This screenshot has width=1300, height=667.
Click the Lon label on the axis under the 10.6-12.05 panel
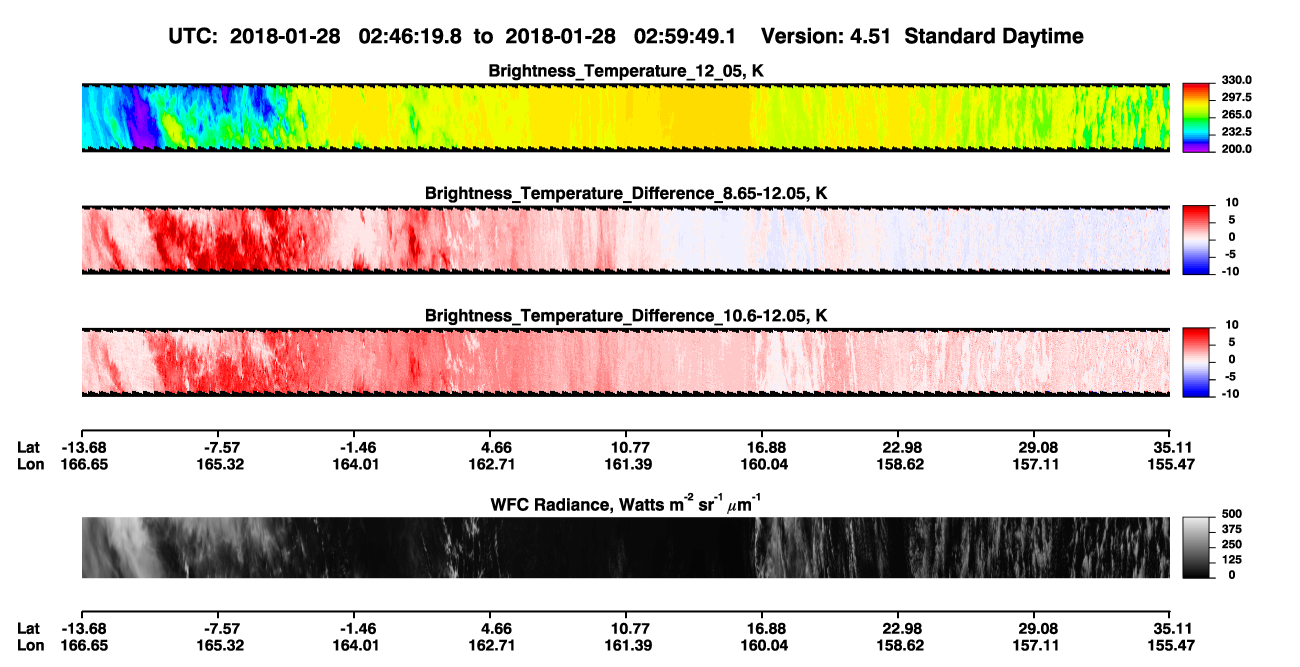tap(30, 464)
